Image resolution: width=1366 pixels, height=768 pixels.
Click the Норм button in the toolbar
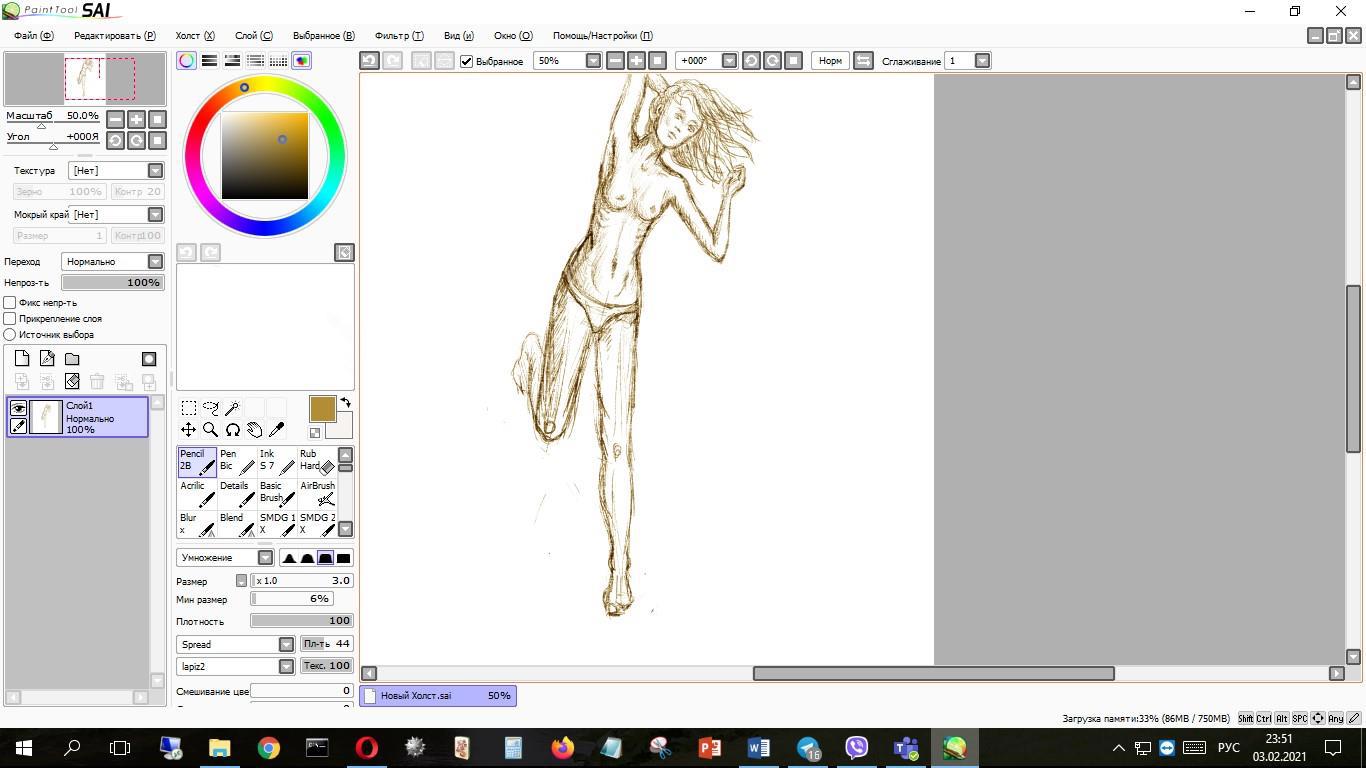(x=830, y=61)
